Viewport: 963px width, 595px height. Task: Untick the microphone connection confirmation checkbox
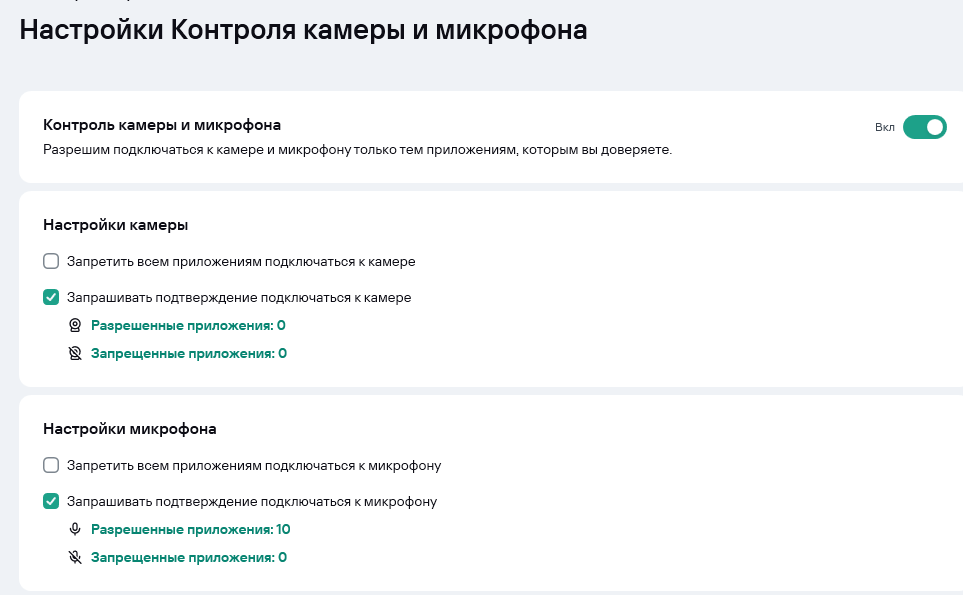(51, 501)
